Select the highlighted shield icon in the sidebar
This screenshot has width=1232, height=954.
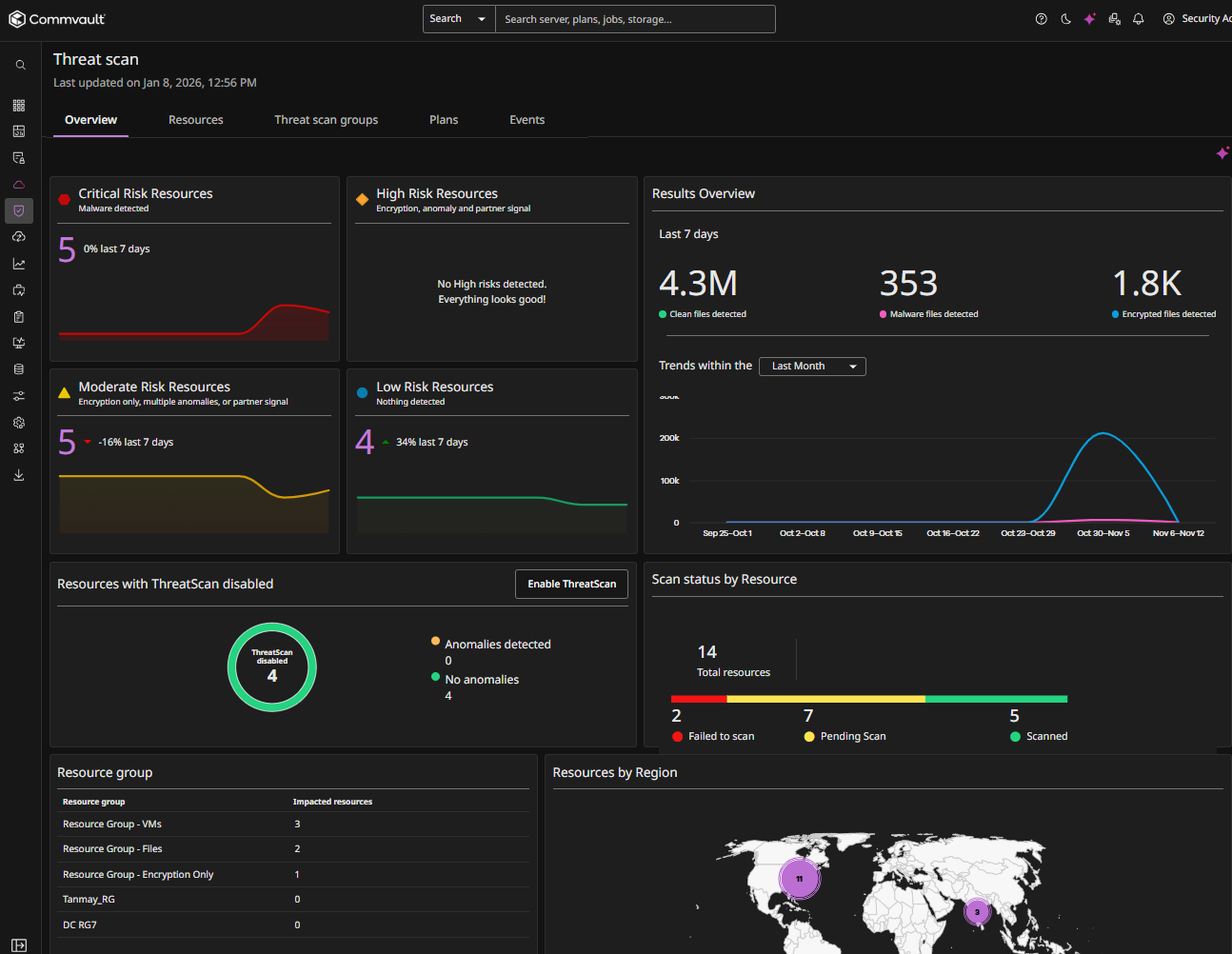19,210
